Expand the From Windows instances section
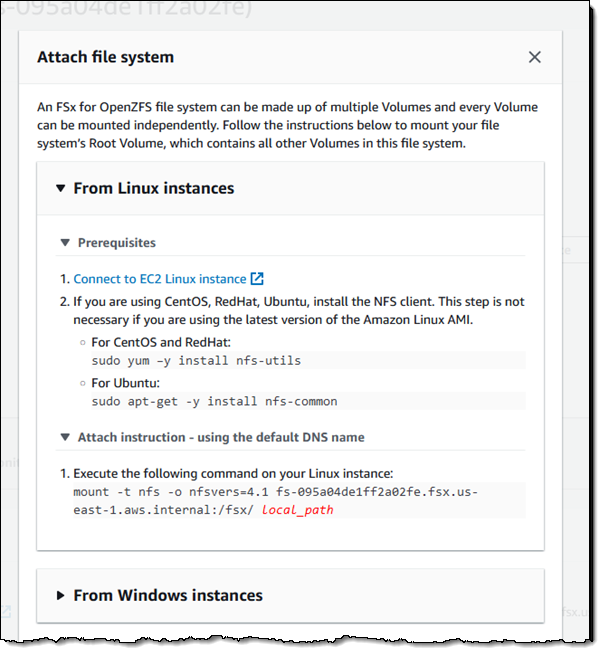This screenshot has height=653, width=598. 61,595
